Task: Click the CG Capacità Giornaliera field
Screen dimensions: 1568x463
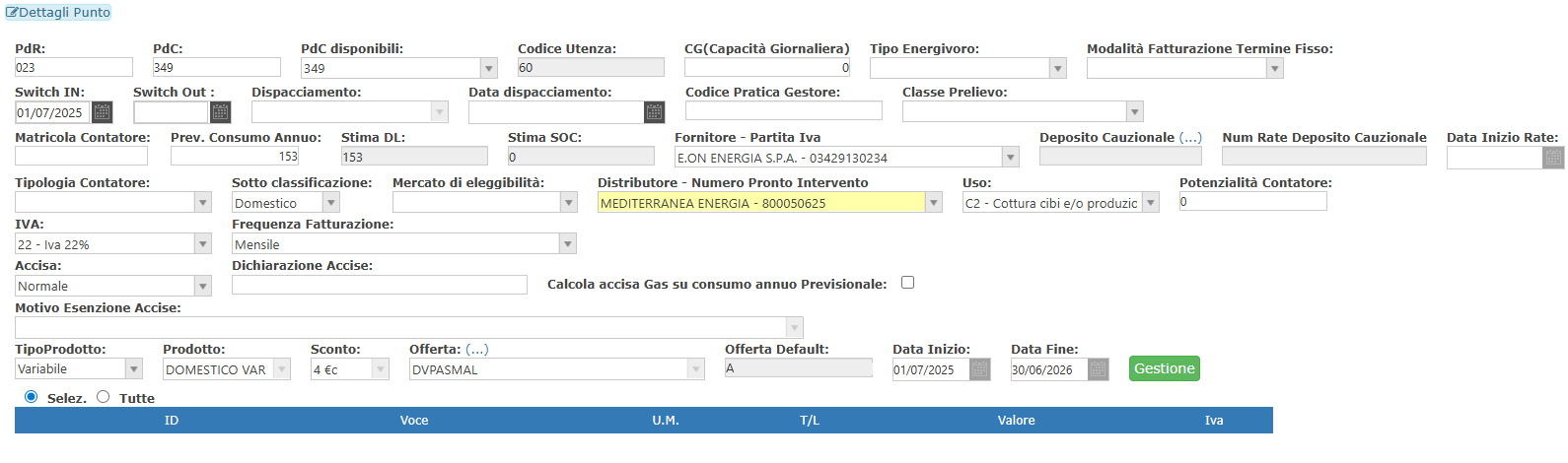Action: click(x=767, y=67)
